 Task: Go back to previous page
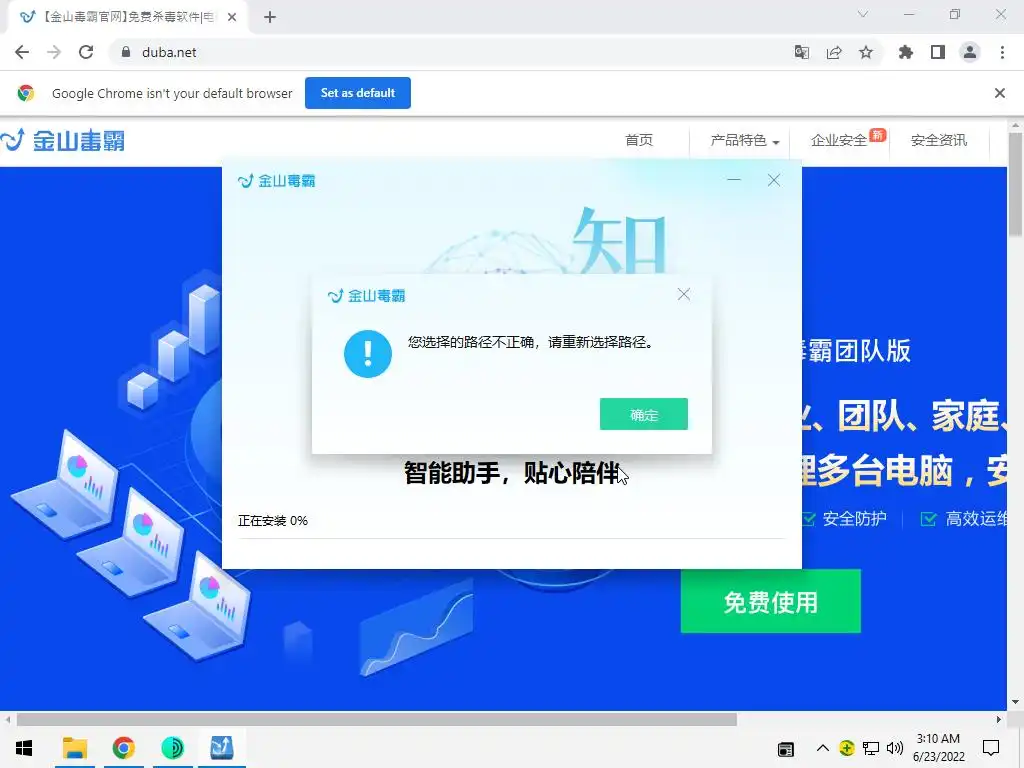(22, 52)
